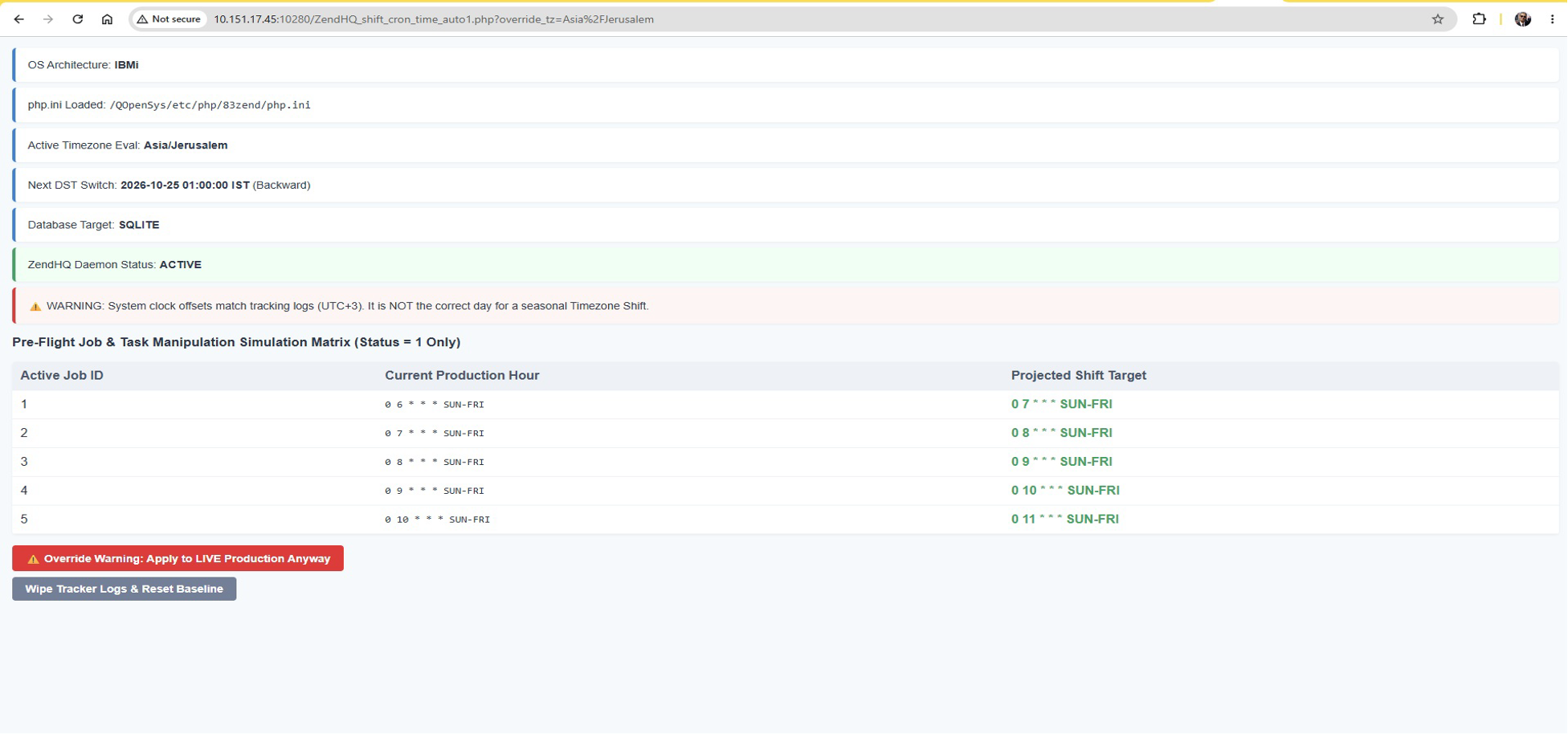Open the browser home page icon
Viewport: 1568px width, 734px height.
[107, 19]
